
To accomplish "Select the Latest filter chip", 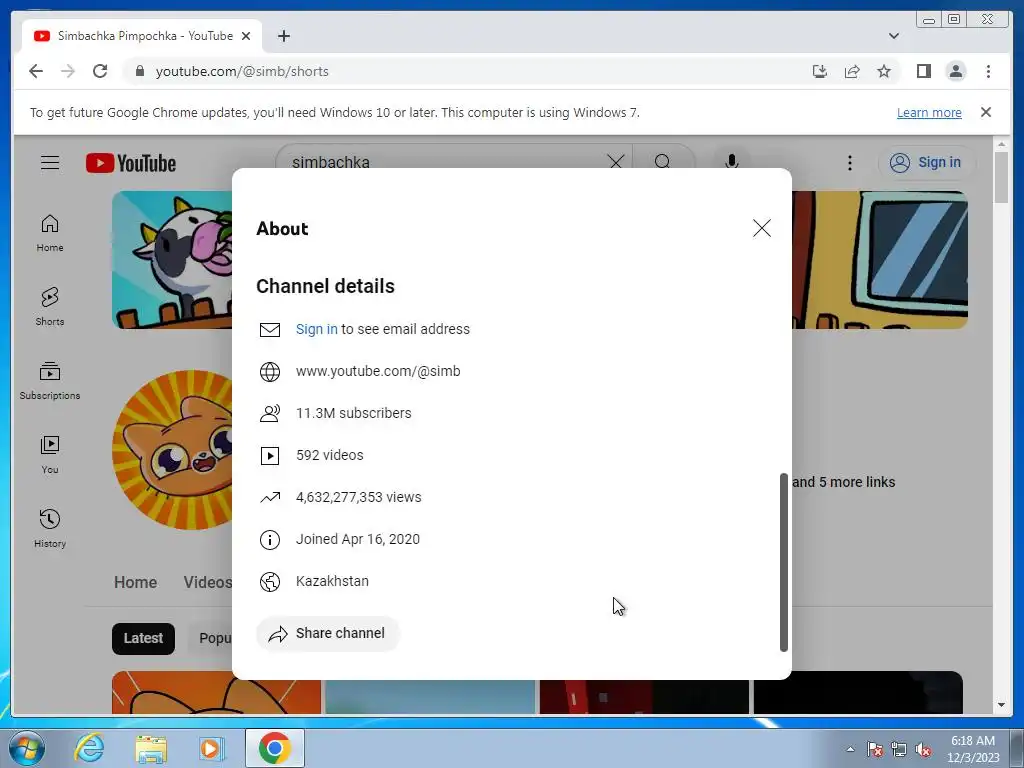I will [x=143, y=639].
